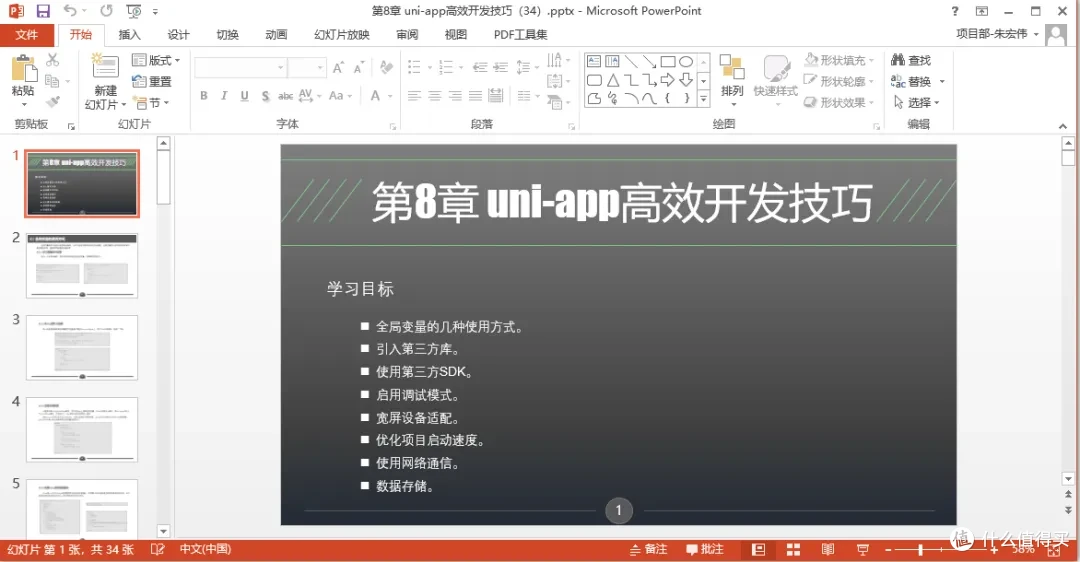The width and height of the screenshot is (1080, 562).
Task: Click spell check icon in status bar
Action: 158,550
